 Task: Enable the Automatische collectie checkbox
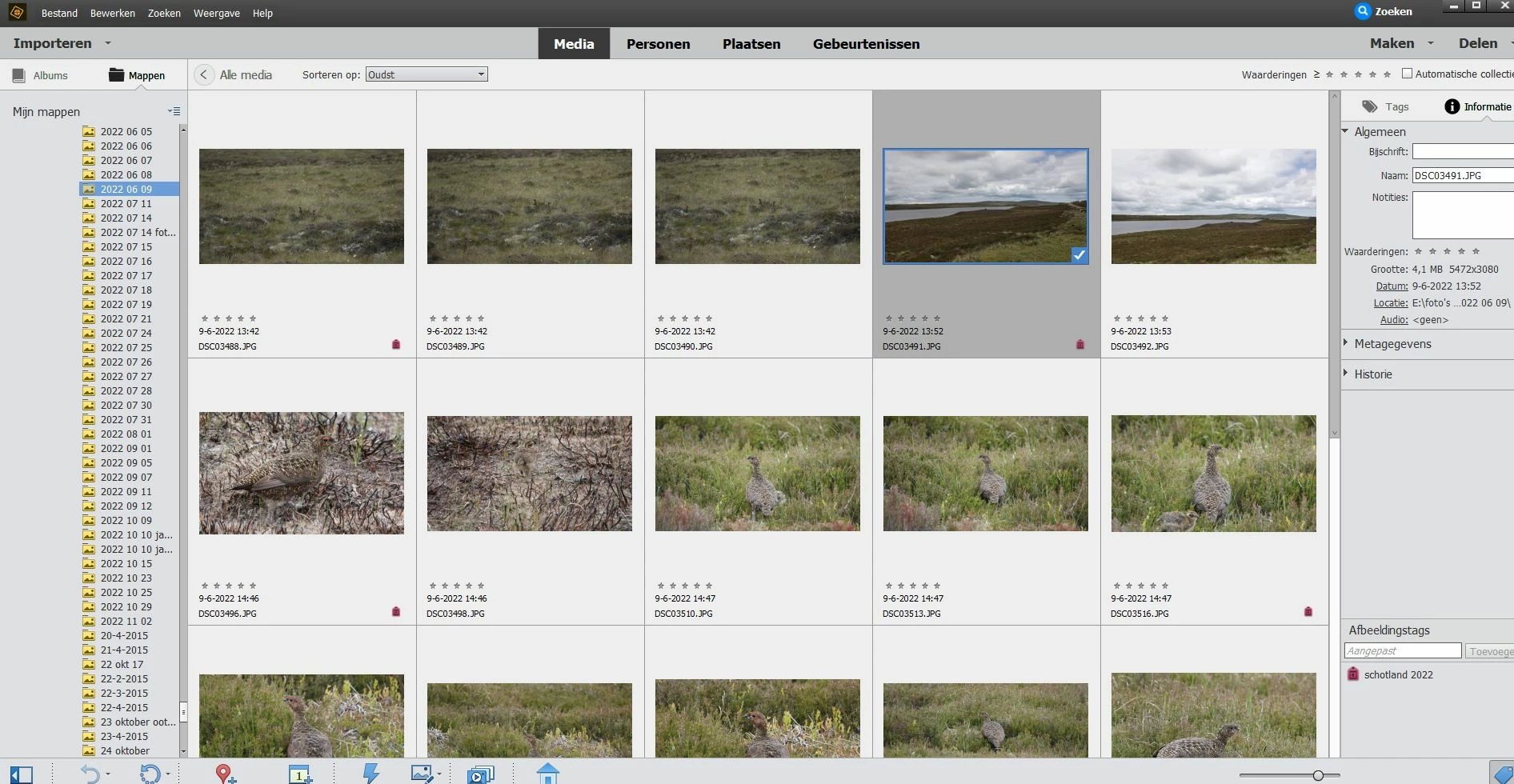pyautogui.click(x=1407, y=74)
